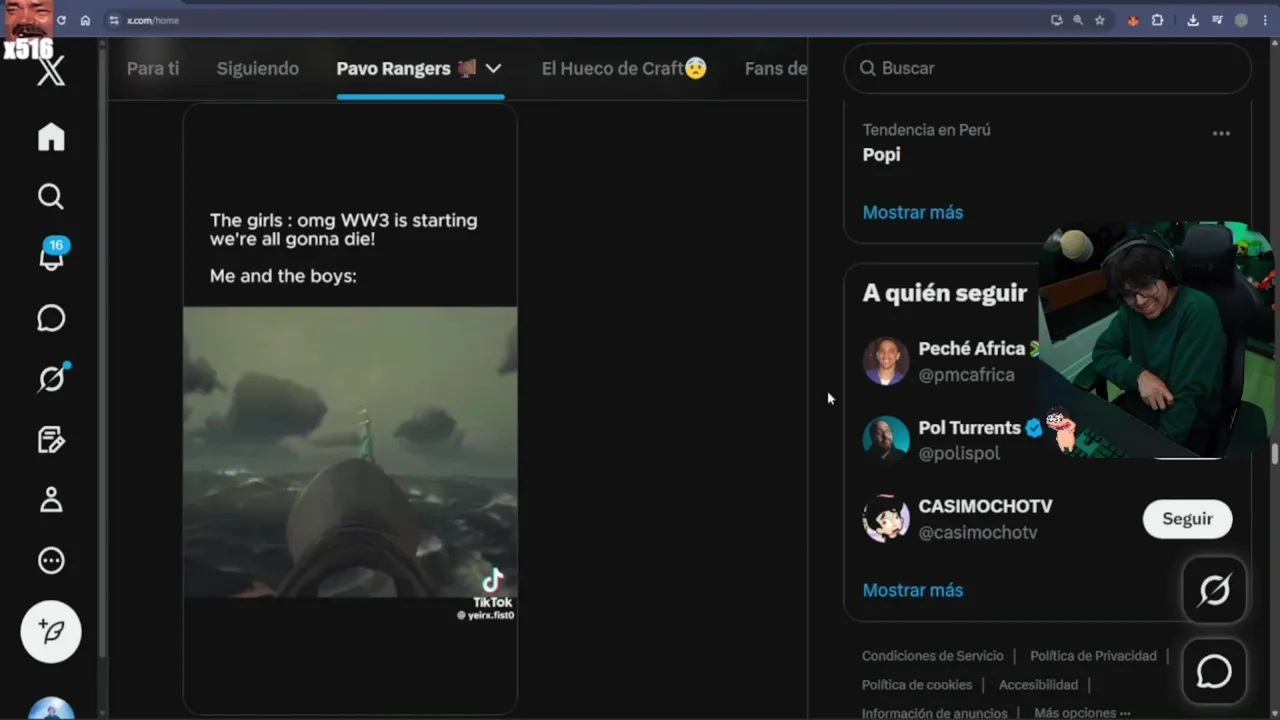The image size is (1280, 720).
Task: Bookmark this page with the star
Action: pyautogui.click(x=1100, y=20)
